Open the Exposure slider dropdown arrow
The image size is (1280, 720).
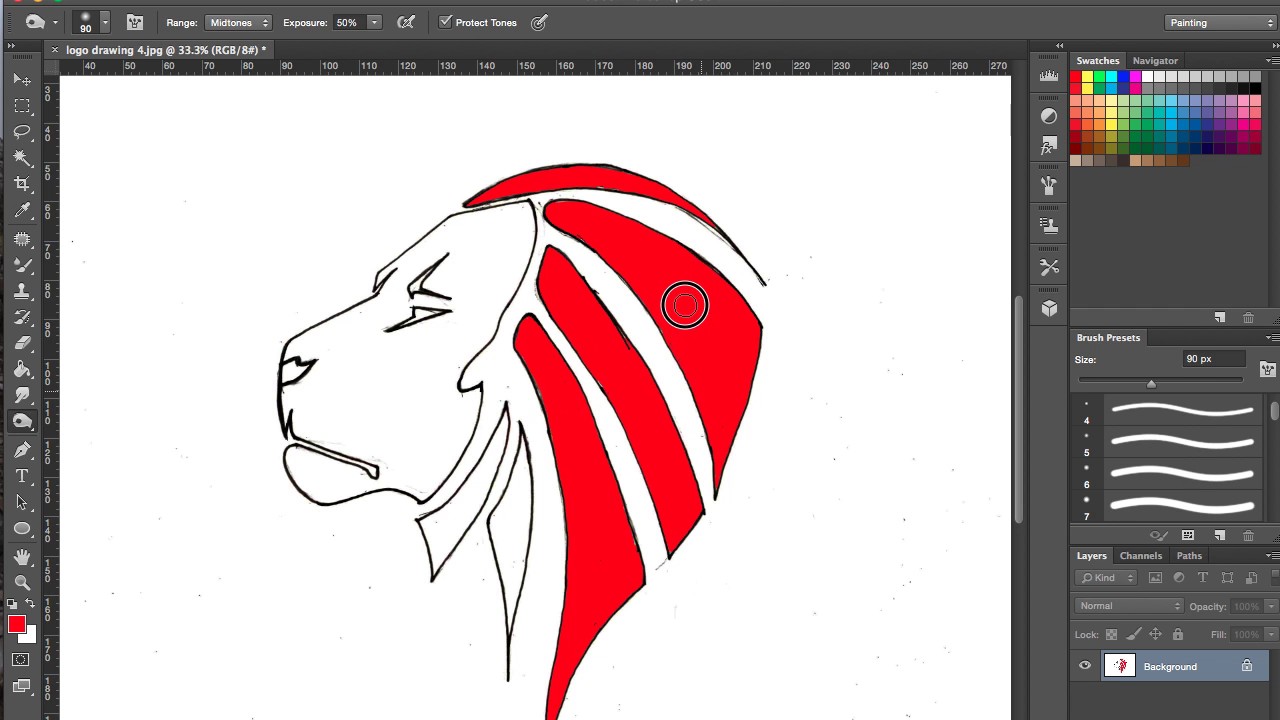tap(373, 22)
